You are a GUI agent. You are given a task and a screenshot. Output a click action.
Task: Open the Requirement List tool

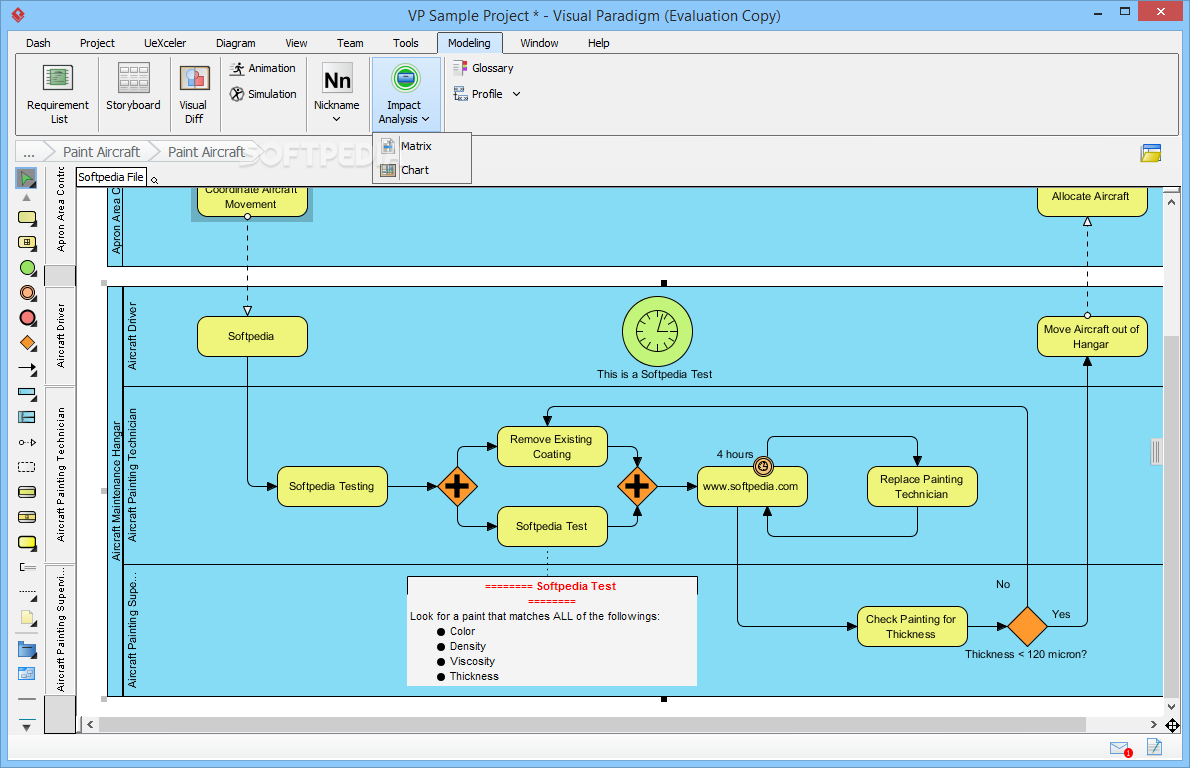pos(58,94)
